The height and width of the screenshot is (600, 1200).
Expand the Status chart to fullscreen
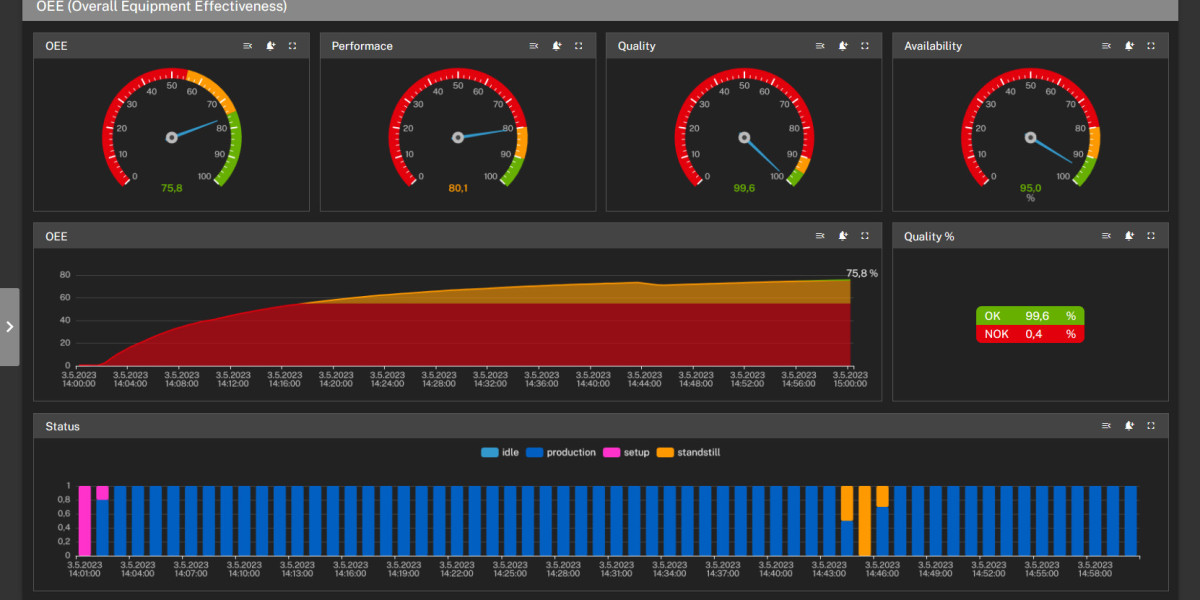pos(1151,426)
